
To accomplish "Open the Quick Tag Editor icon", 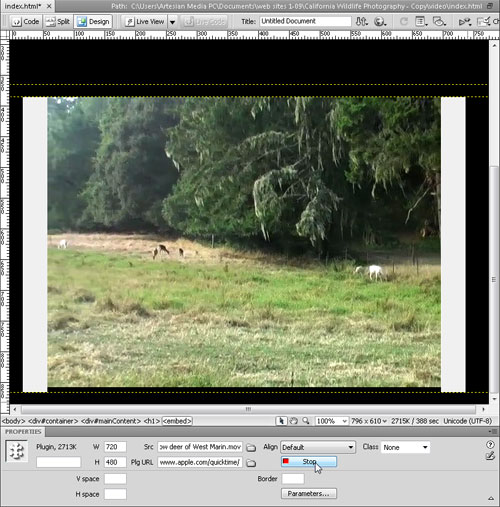I will point(490,456).
